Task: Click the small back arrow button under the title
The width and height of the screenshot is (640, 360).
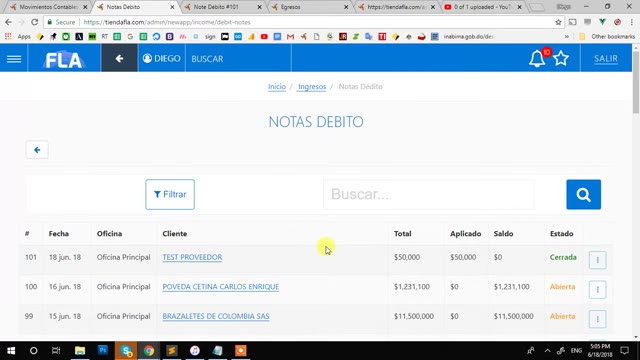Action: coord(37,150)
